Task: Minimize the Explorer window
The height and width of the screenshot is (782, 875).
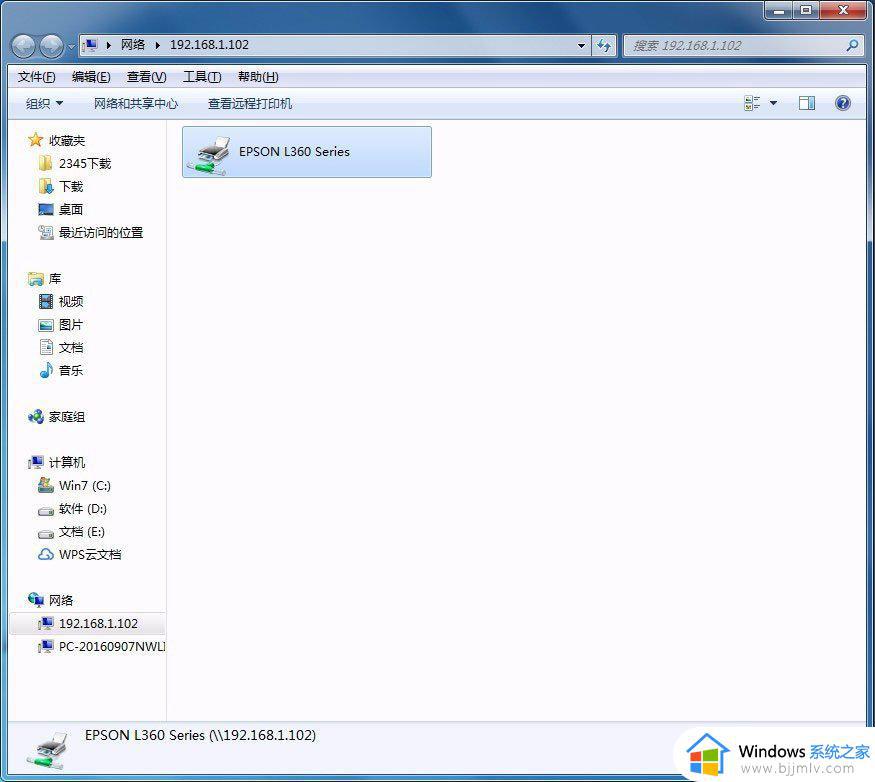Action: 778,9
